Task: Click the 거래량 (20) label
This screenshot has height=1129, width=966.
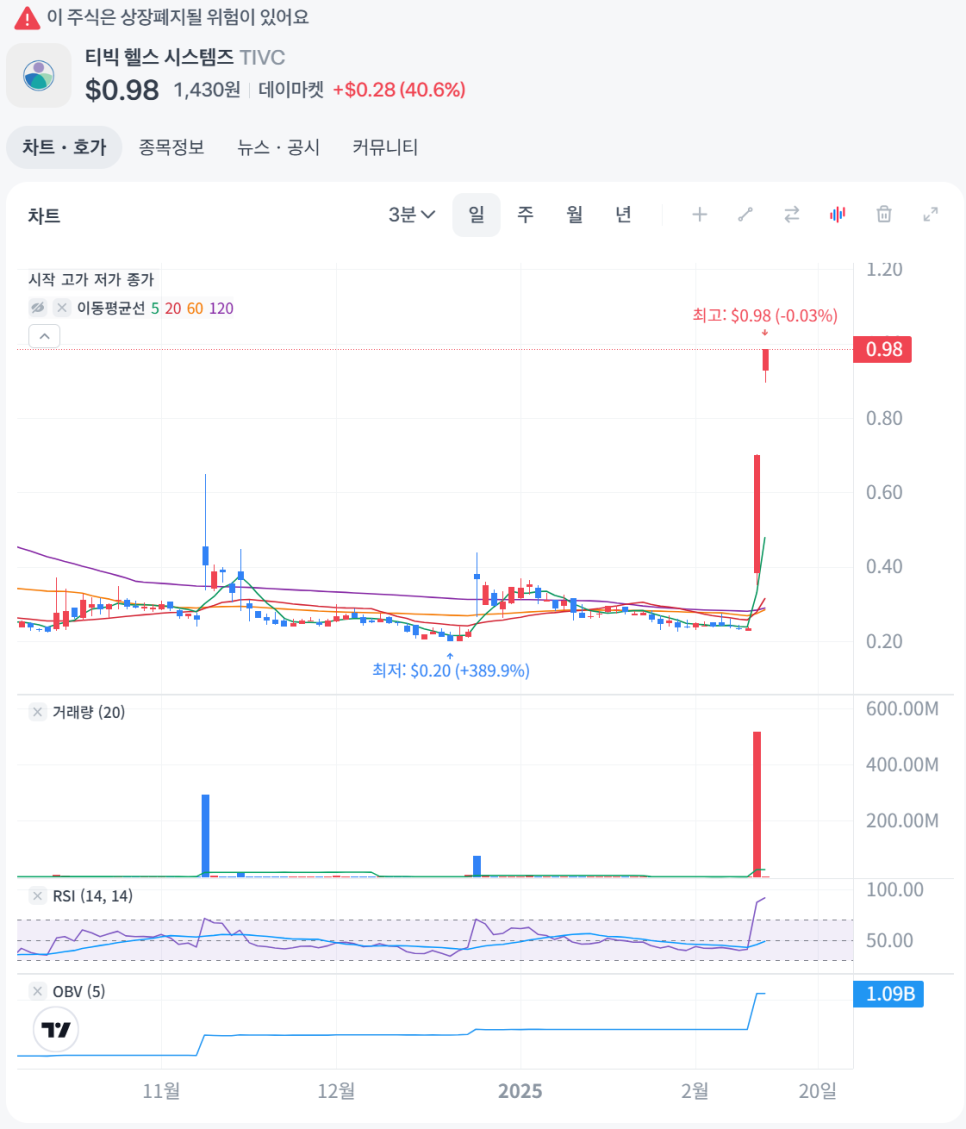Action: point(89,712)
